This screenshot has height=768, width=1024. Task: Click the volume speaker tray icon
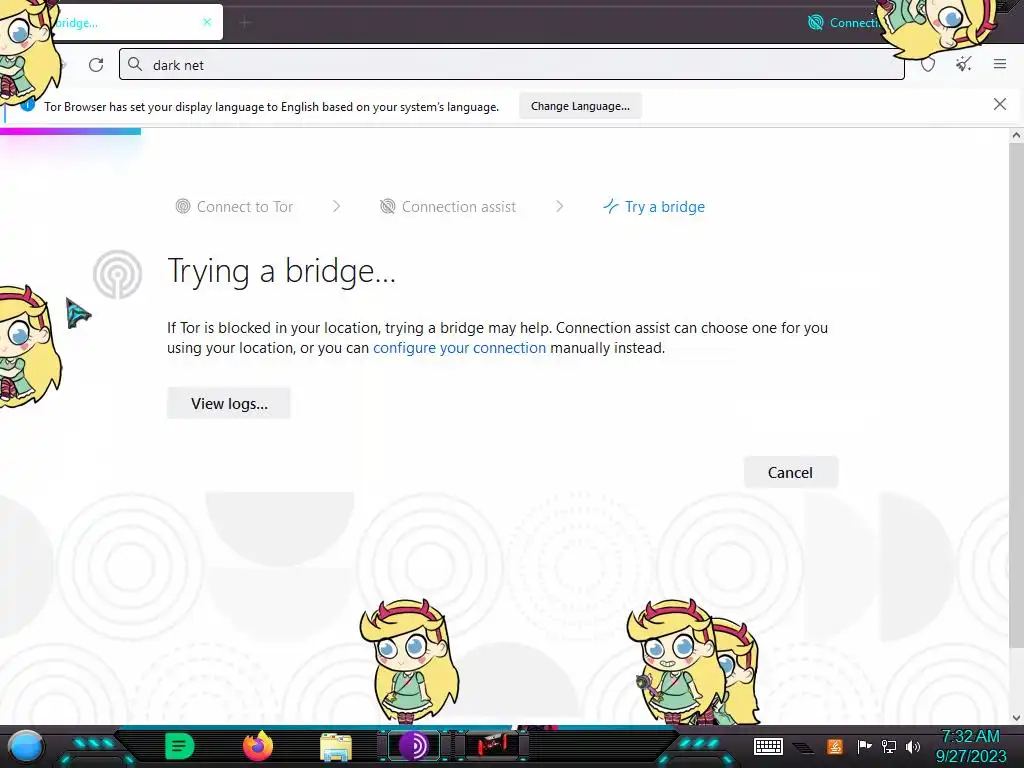(x=912, y=746)
